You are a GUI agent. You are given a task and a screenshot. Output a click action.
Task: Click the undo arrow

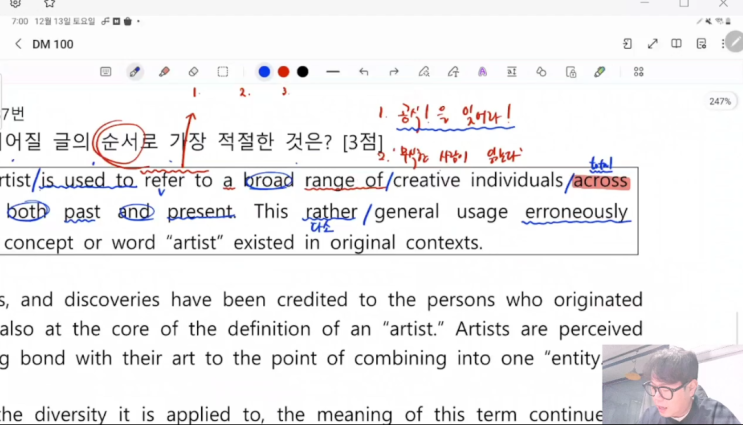click(363, 72)
